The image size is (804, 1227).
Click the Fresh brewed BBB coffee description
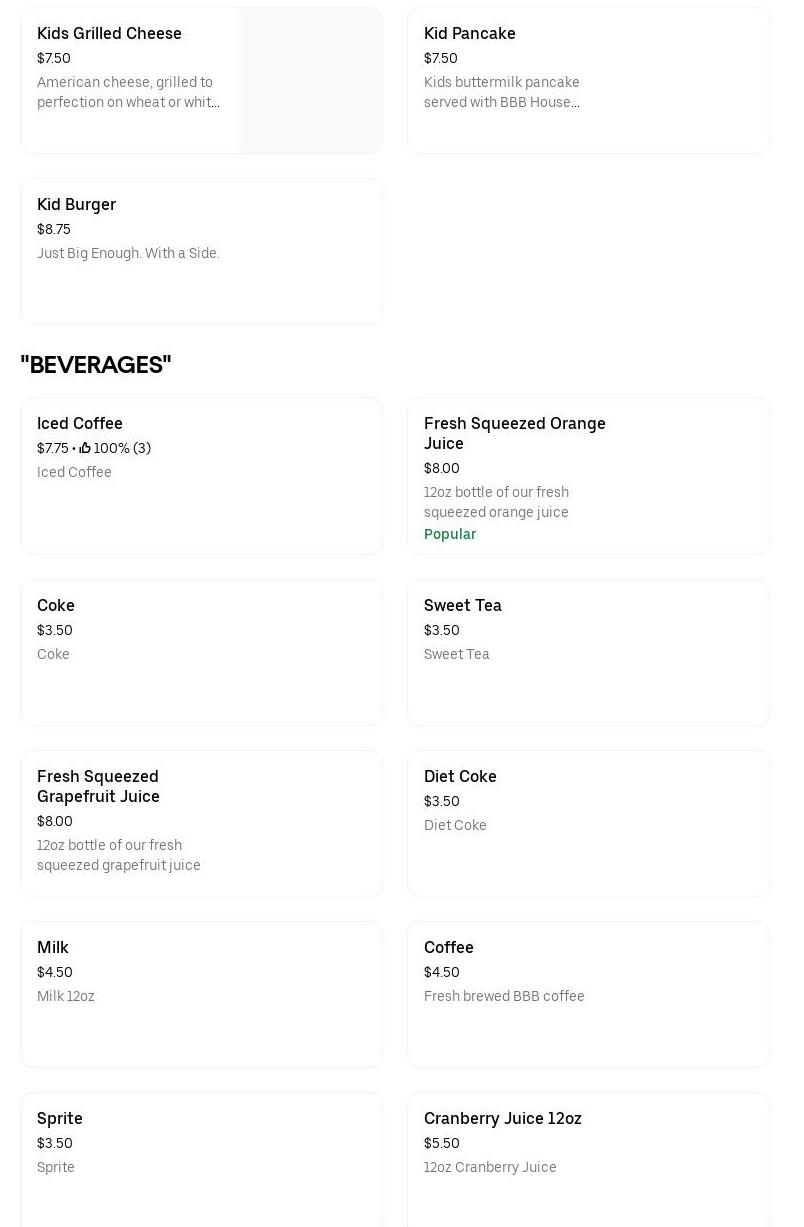tap(504, 997)
